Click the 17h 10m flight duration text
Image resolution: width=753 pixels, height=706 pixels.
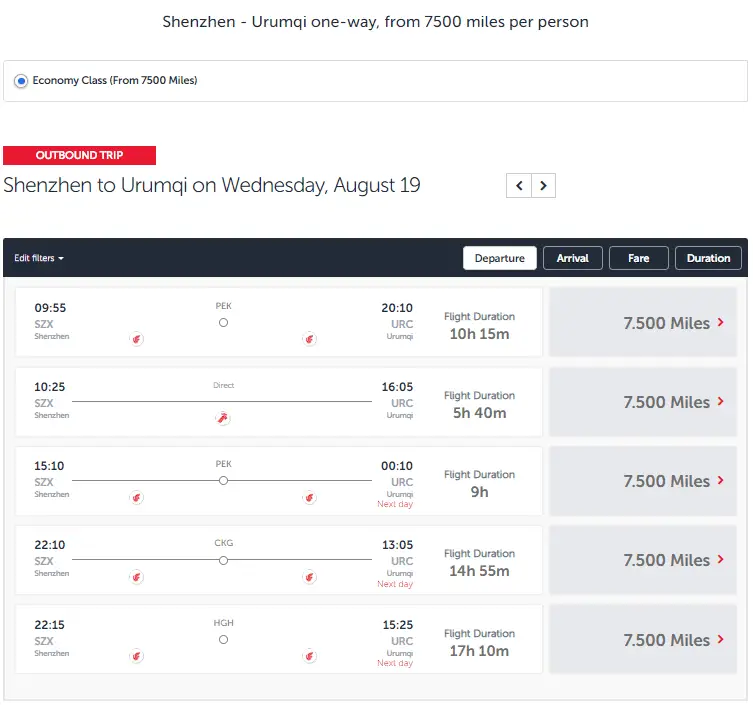(x=479, y=651)
